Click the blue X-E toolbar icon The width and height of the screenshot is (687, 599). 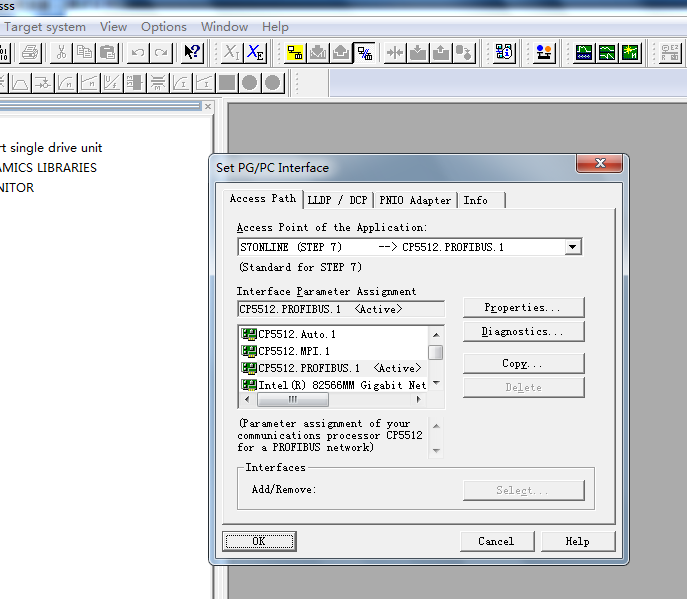pyautogui.click(x=255, y=53)
